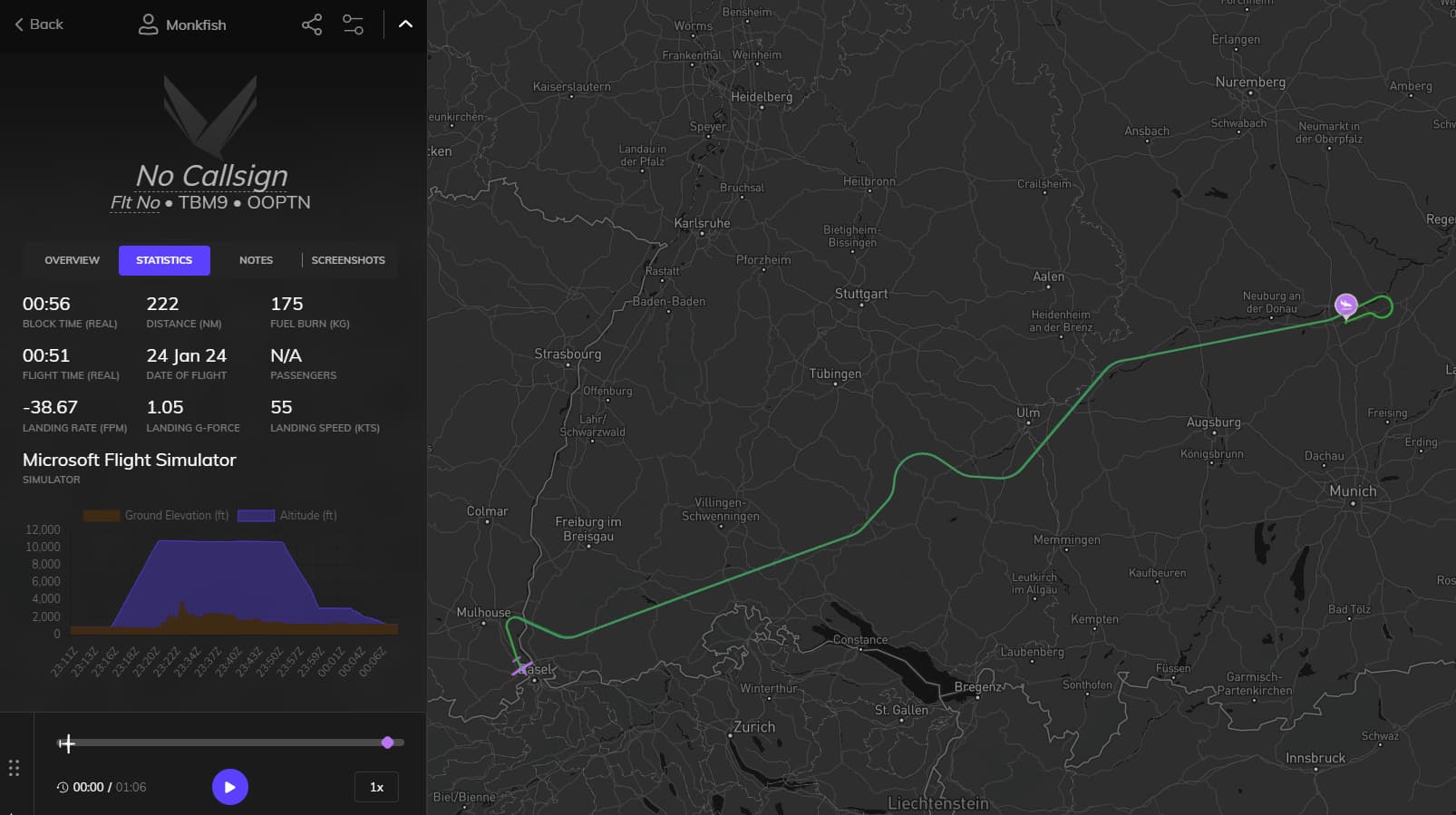Click the No Callsign heading

(212, 175)
